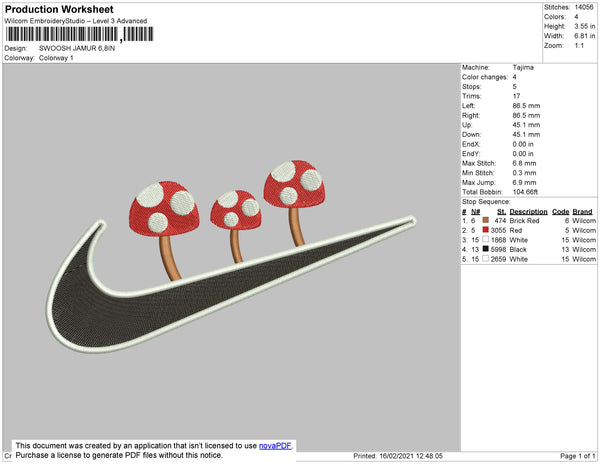Image resolution: width=600 pixels, height=464 pixels.
Task: Open the novaPDF link
Action: point(275,446)
